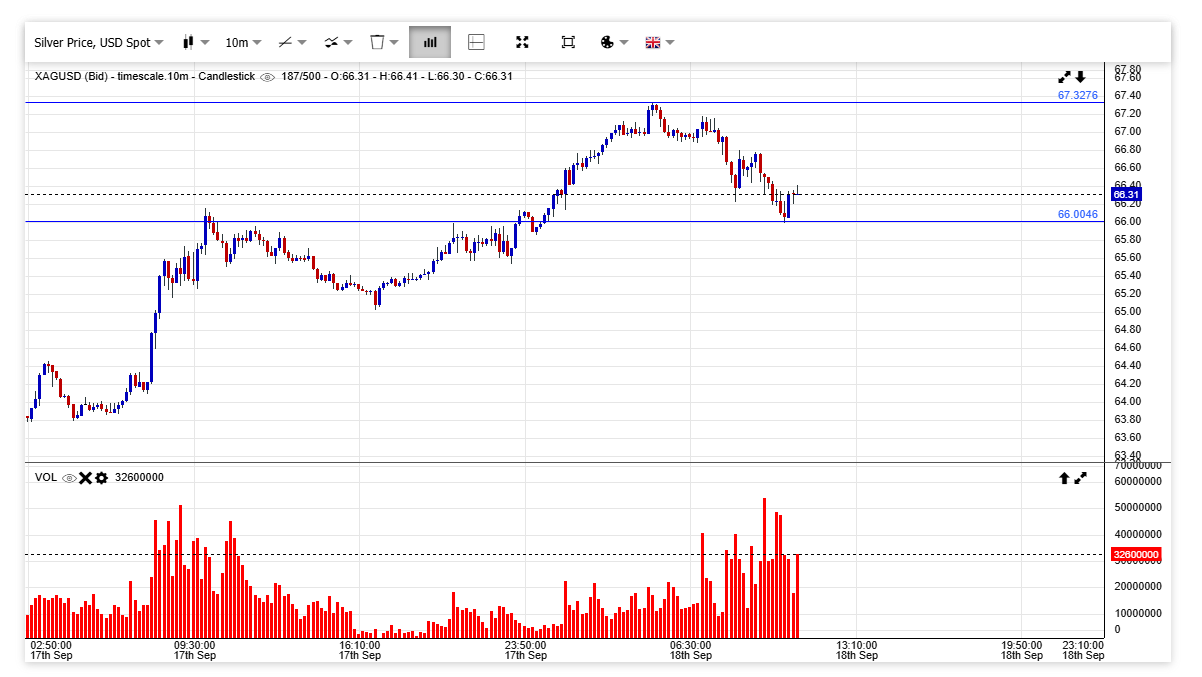Open the color palette theme menu
Screen dimensions: 1202x677
(613, 42)
